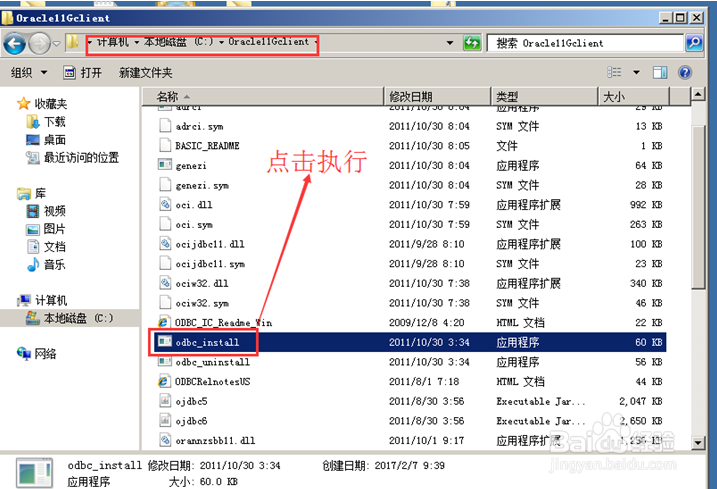Select 本地磁盘 (C:) in navigation pane
Image resolution: width=717 pixels, height=489 pixels.
point(70,318)
